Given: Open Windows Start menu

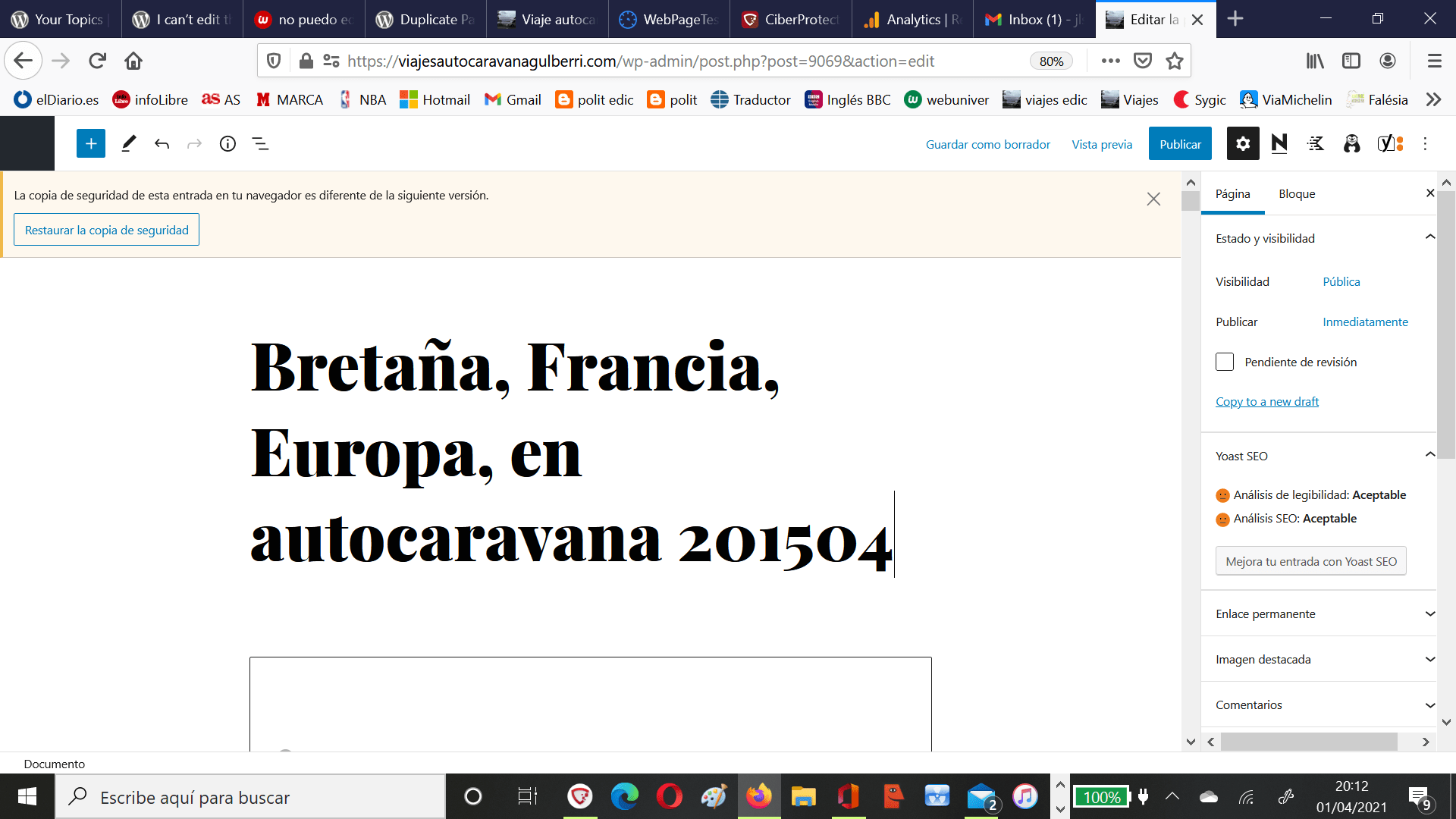Looking at the screenshot, I should [x=27, y=796].
